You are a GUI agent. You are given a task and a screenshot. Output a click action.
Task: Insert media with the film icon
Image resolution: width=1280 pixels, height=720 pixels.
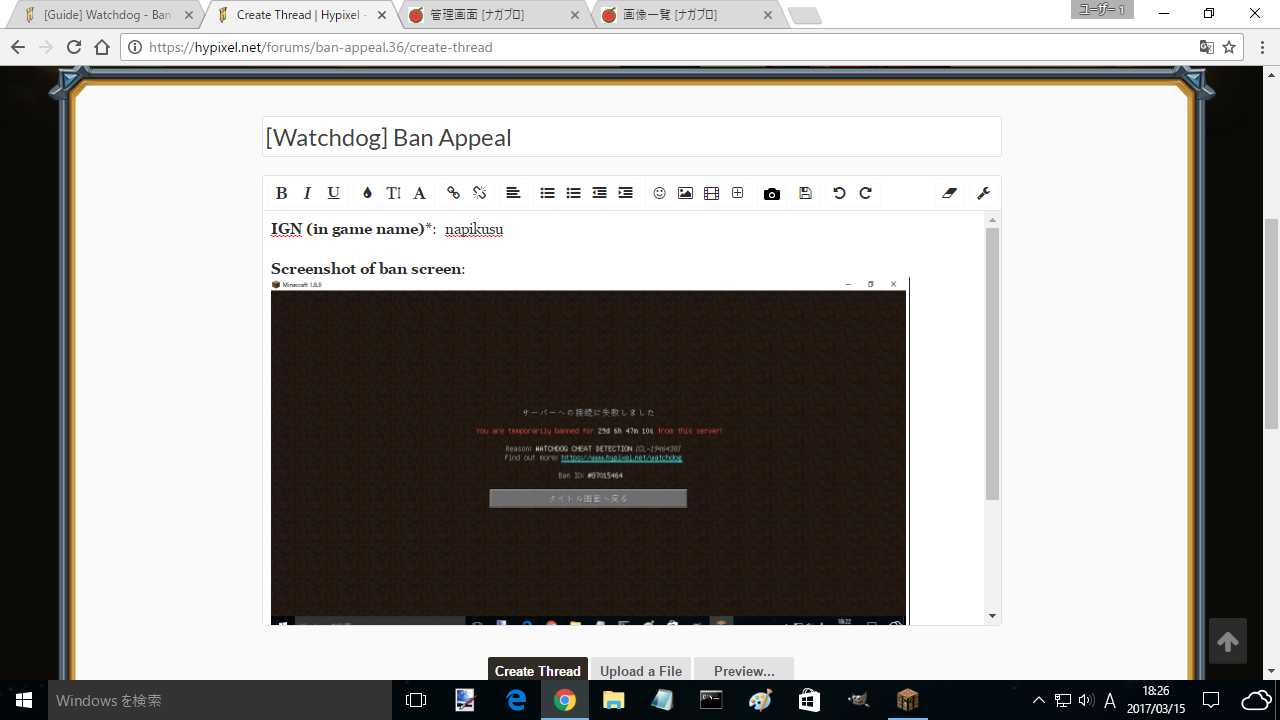(711, 193)
